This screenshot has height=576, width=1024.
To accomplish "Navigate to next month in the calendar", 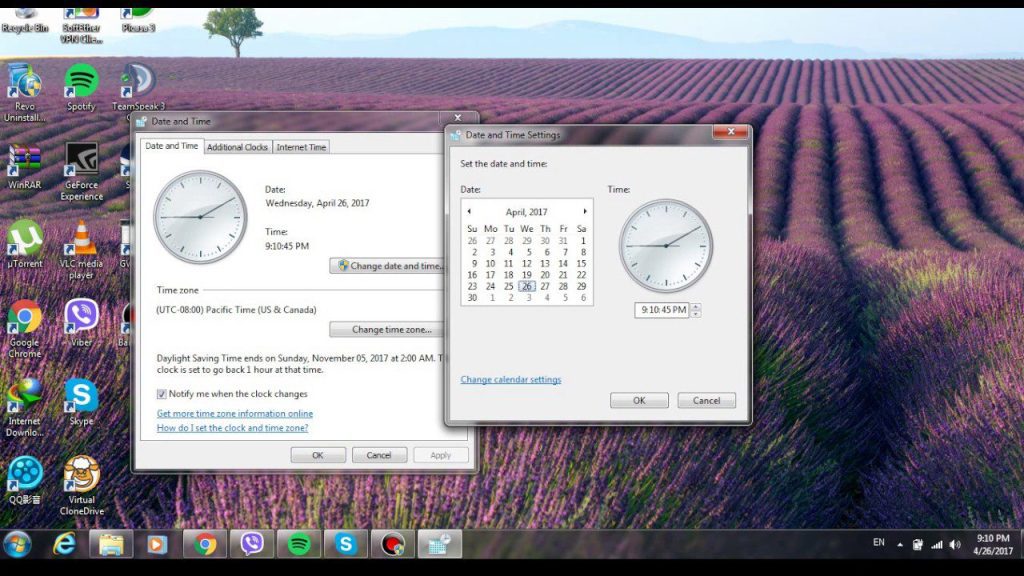I will pos(585,211).
